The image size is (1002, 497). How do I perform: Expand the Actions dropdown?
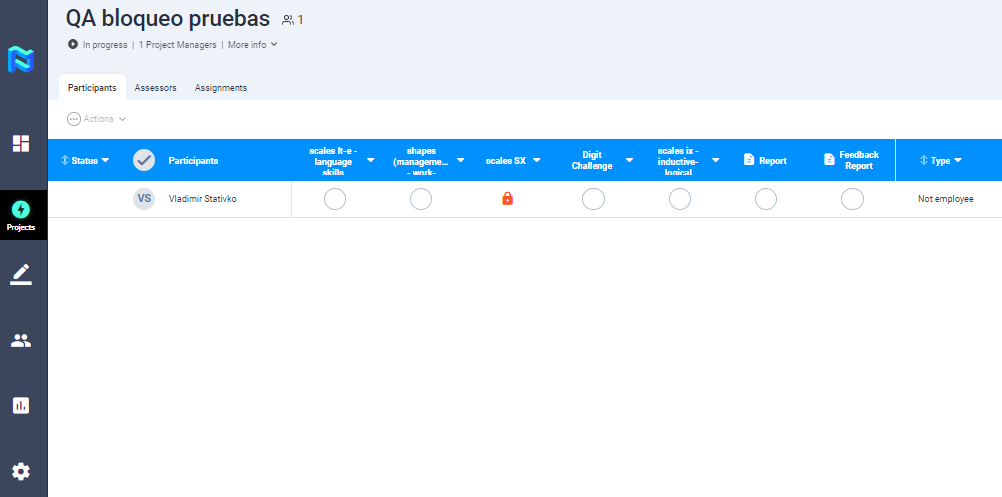click(97, 119)
